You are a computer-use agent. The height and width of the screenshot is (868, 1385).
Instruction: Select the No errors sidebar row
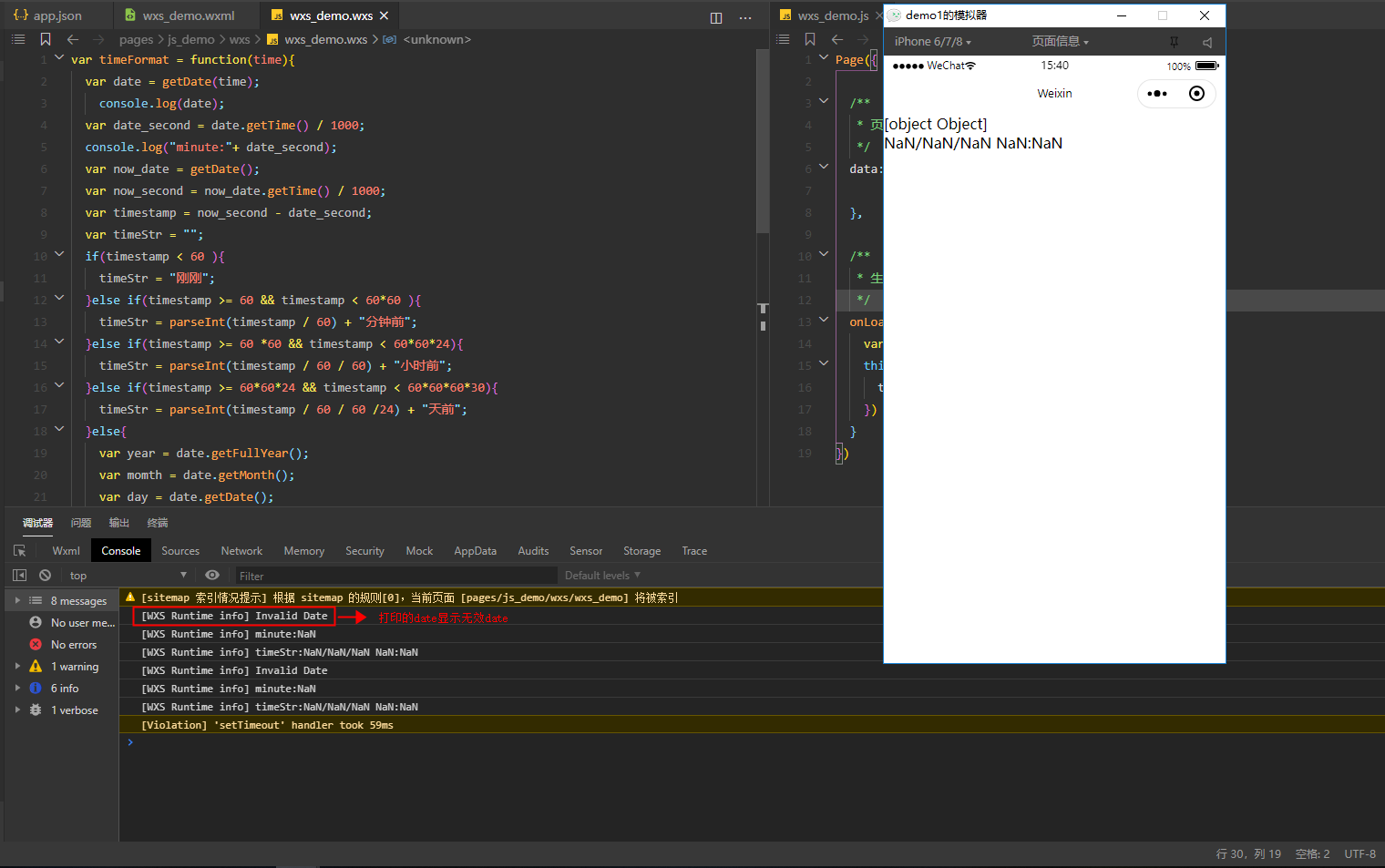tap(62, 645)
